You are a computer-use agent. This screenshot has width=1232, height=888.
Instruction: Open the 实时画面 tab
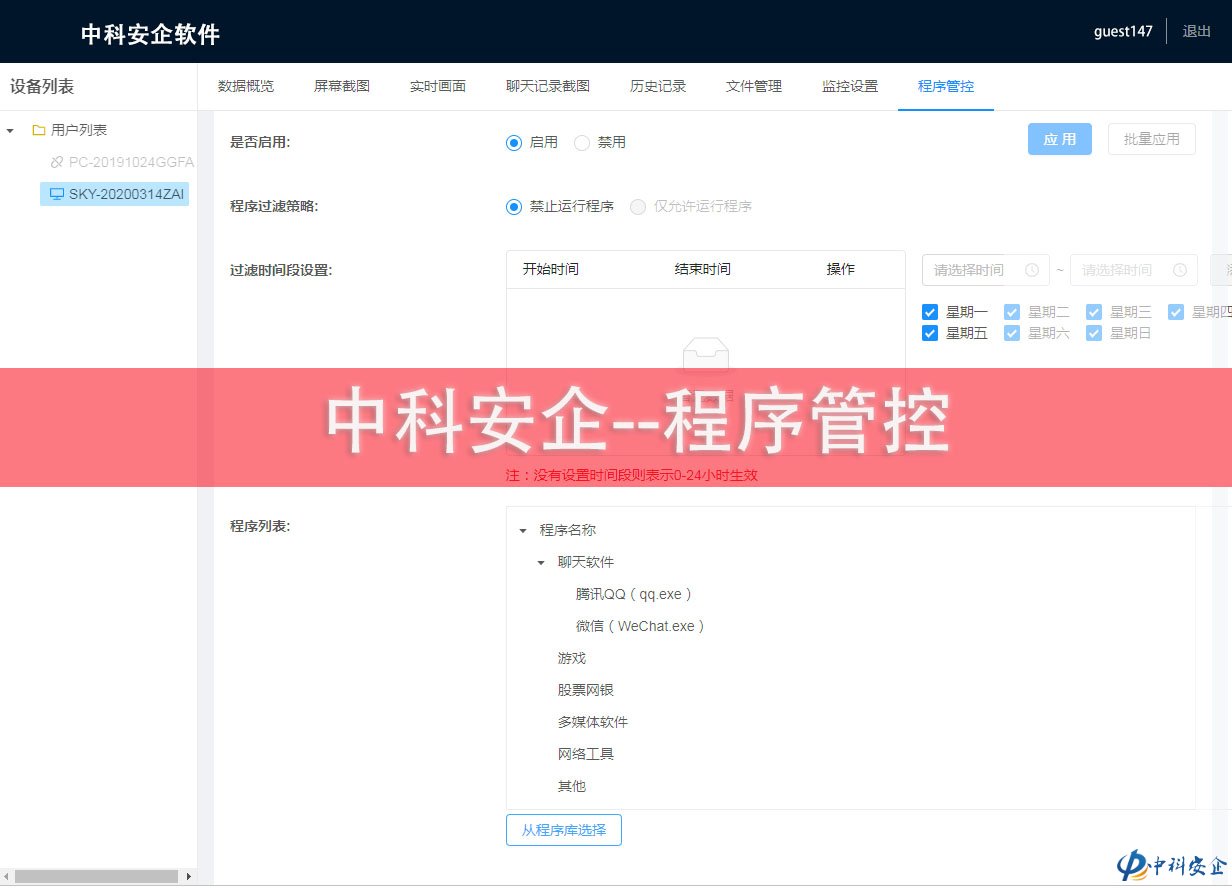click(438, 86)
